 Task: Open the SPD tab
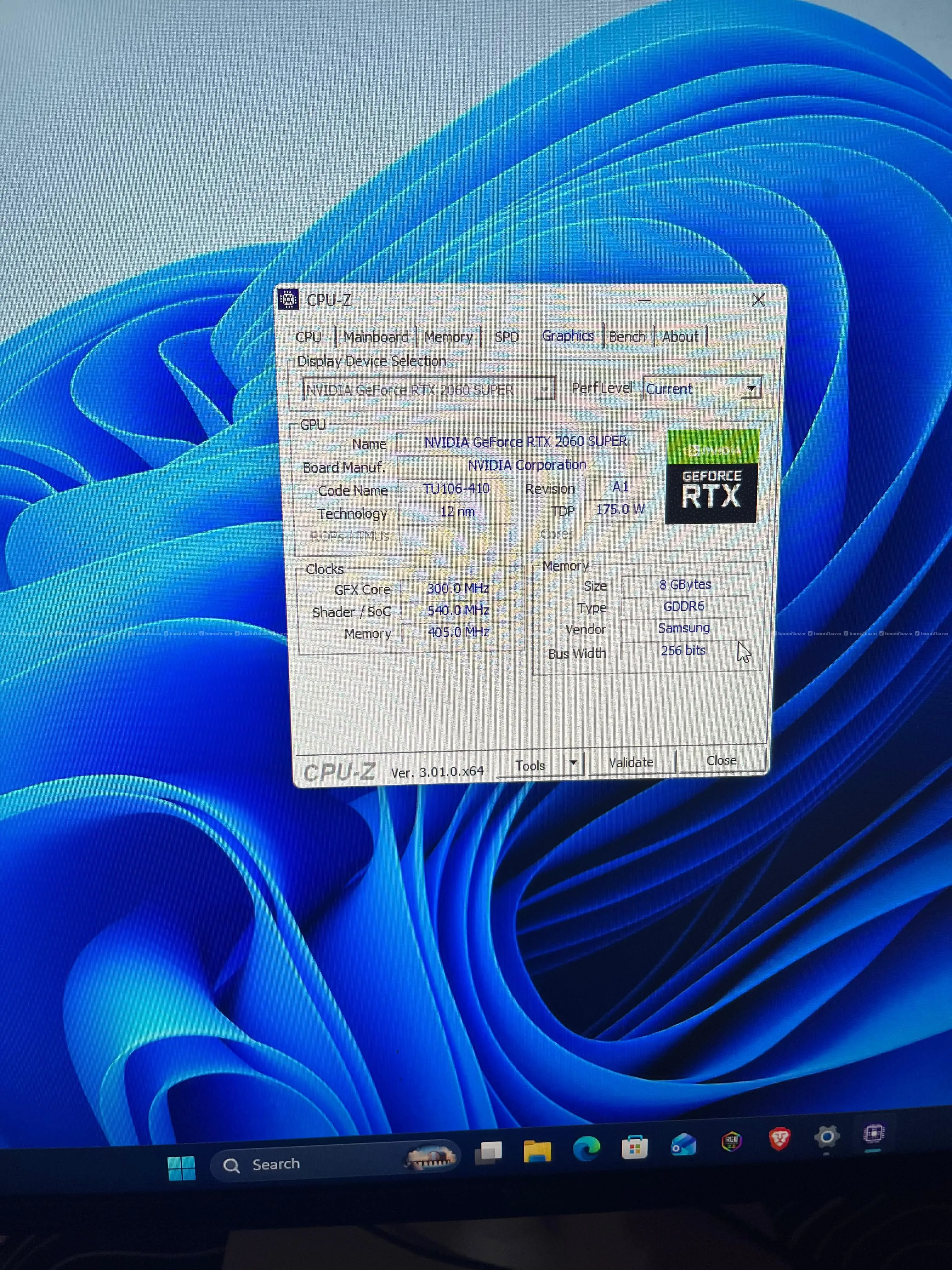[507, 336]
